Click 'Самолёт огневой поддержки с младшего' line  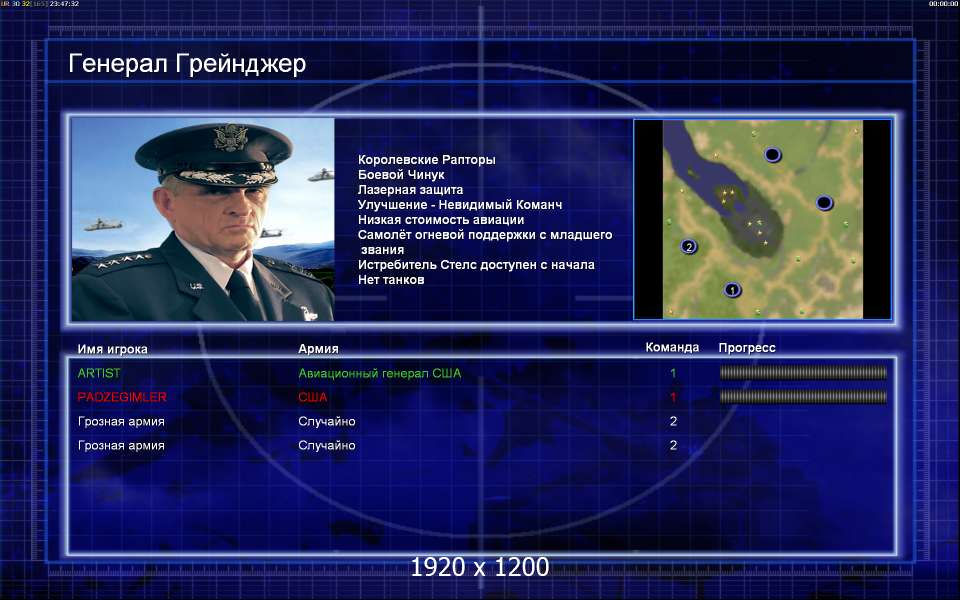485,234
